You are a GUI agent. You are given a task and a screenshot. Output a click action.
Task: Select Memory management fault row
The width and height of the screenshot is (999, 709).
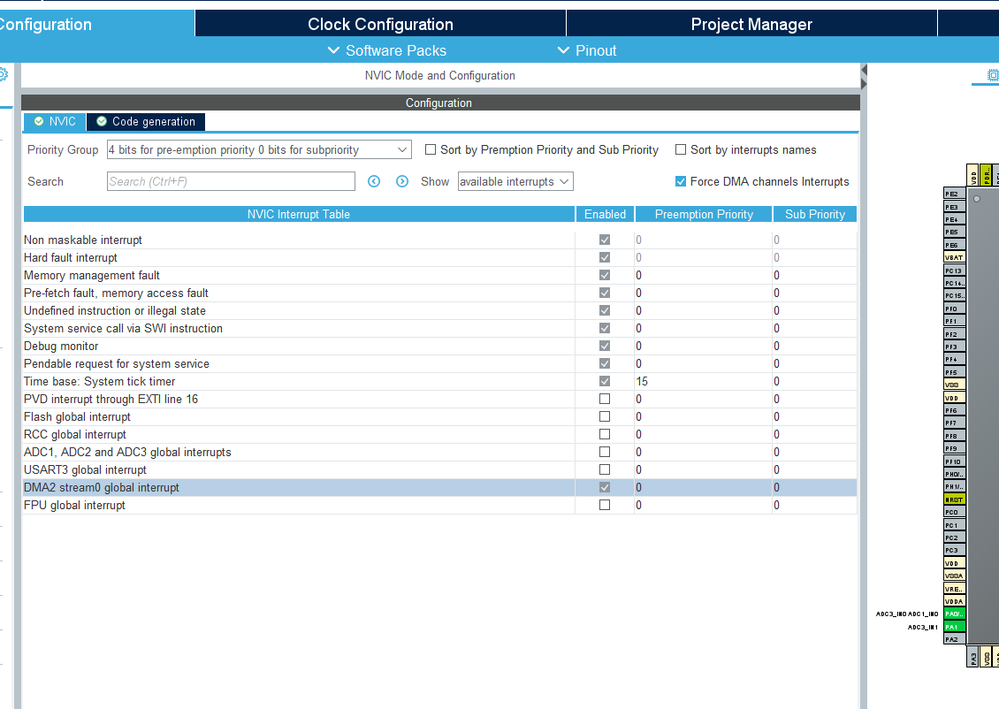tap(440, 275)
